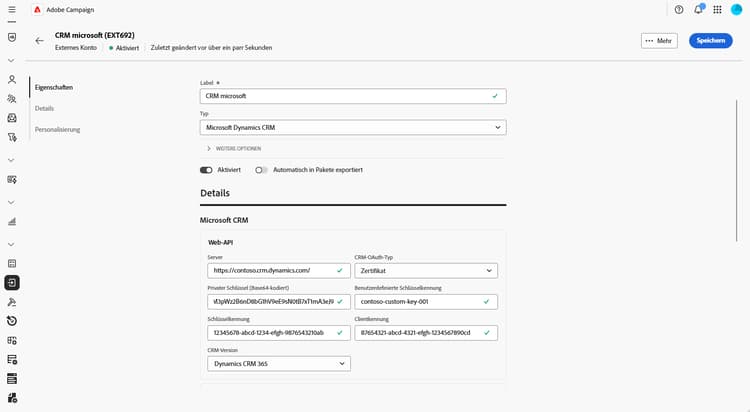Open the history clock sidebar icon
The width and height of the screenshot is (750, 412).
click(12, 321)
